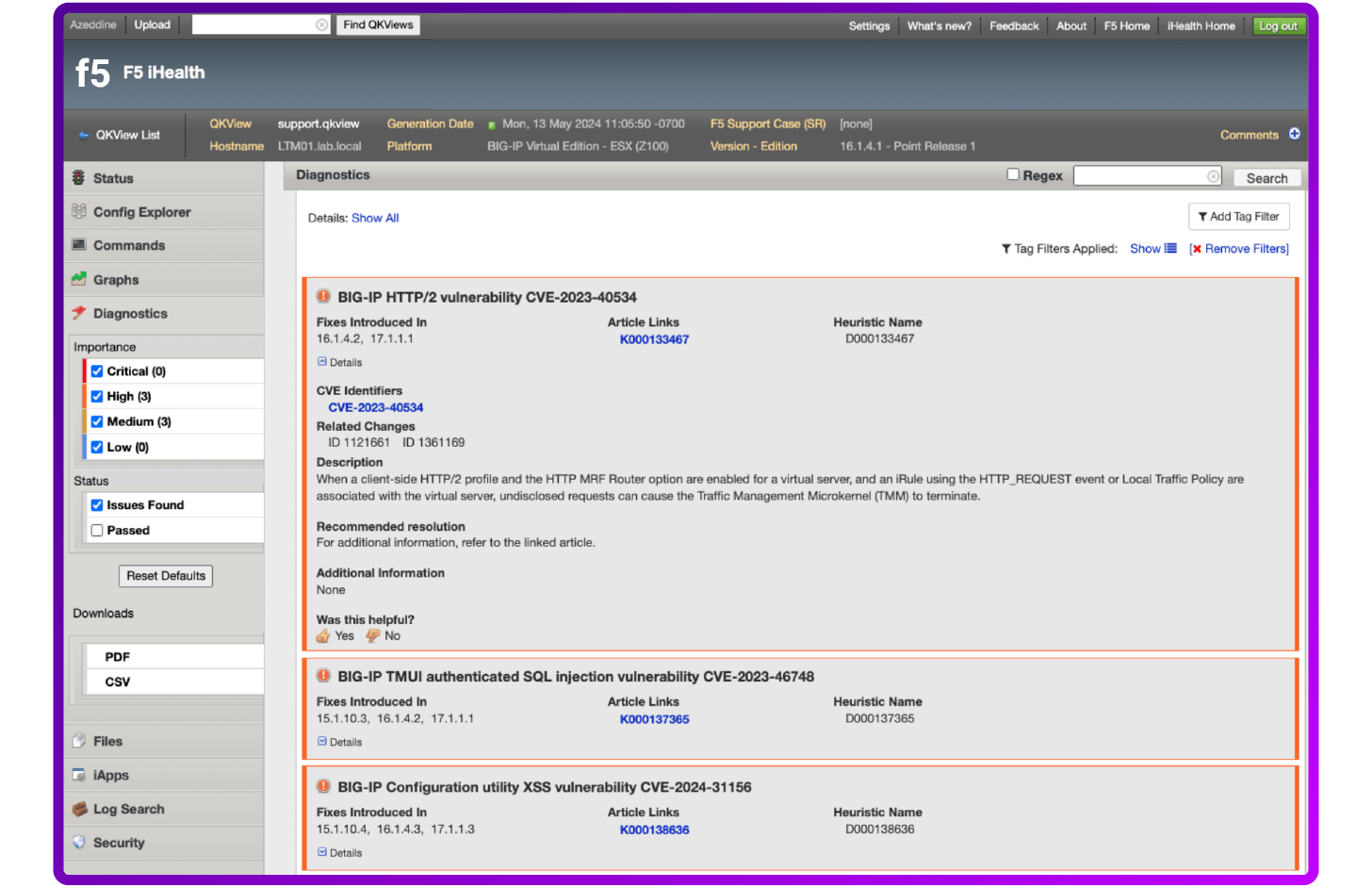Image resolution: width=1372 pixels, height=888 pixels.
Task: Toggle the Medium (3) importance checkbox
Action: click(x=97, y=421)
